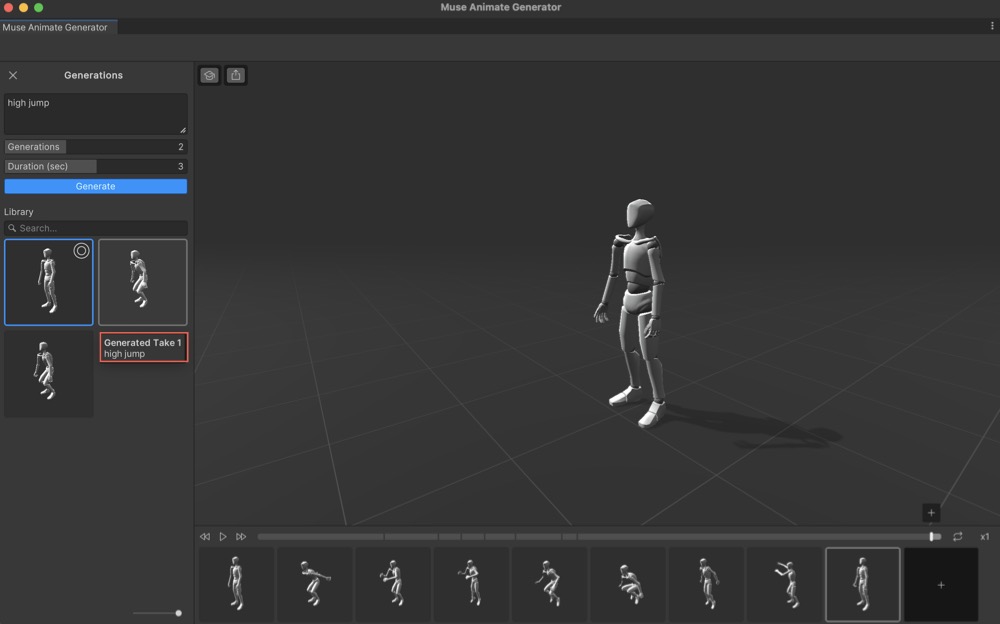Select the second library thumbnail of crouching figure
This screenshot has height=624, width=1000.
click(142, 282)
